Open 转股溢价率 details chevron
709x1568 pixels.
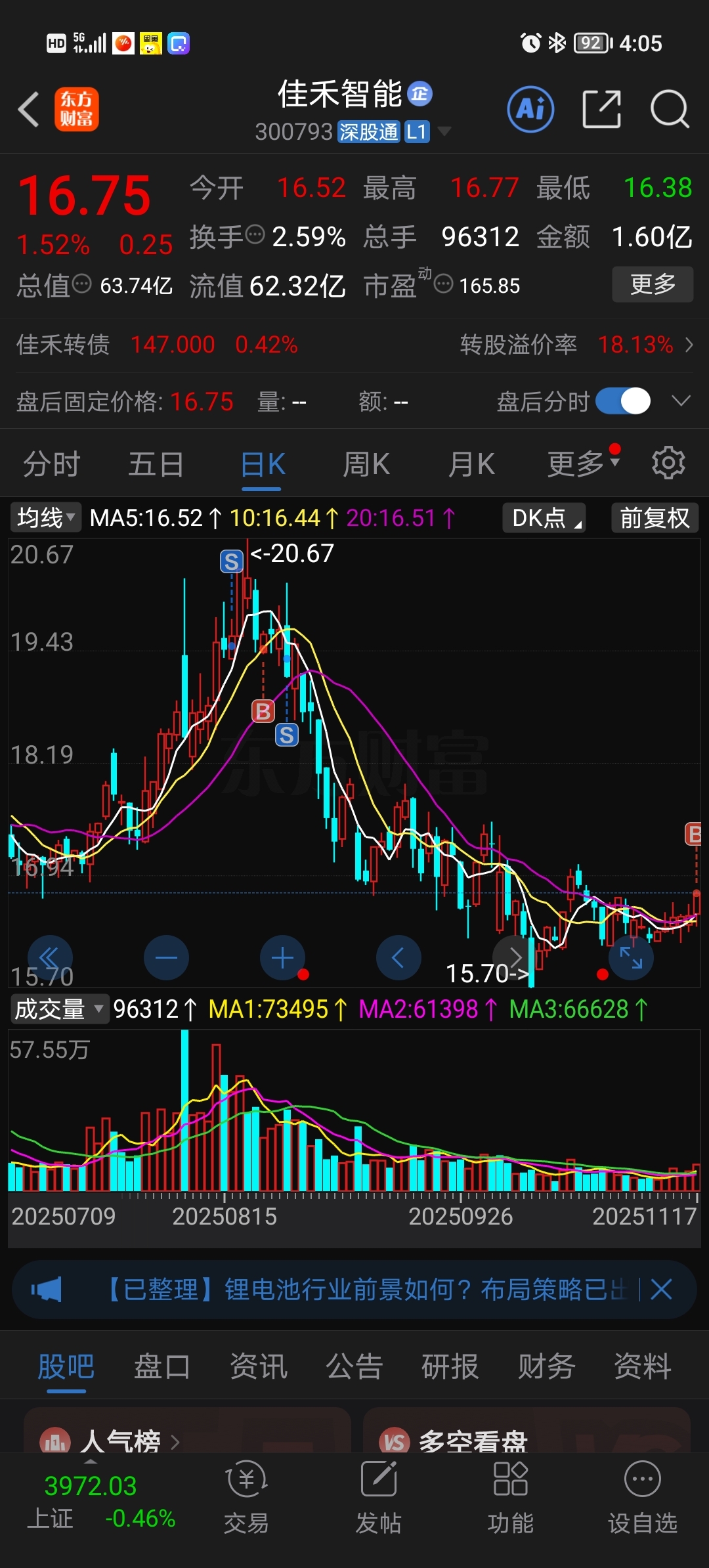[689, 345]
